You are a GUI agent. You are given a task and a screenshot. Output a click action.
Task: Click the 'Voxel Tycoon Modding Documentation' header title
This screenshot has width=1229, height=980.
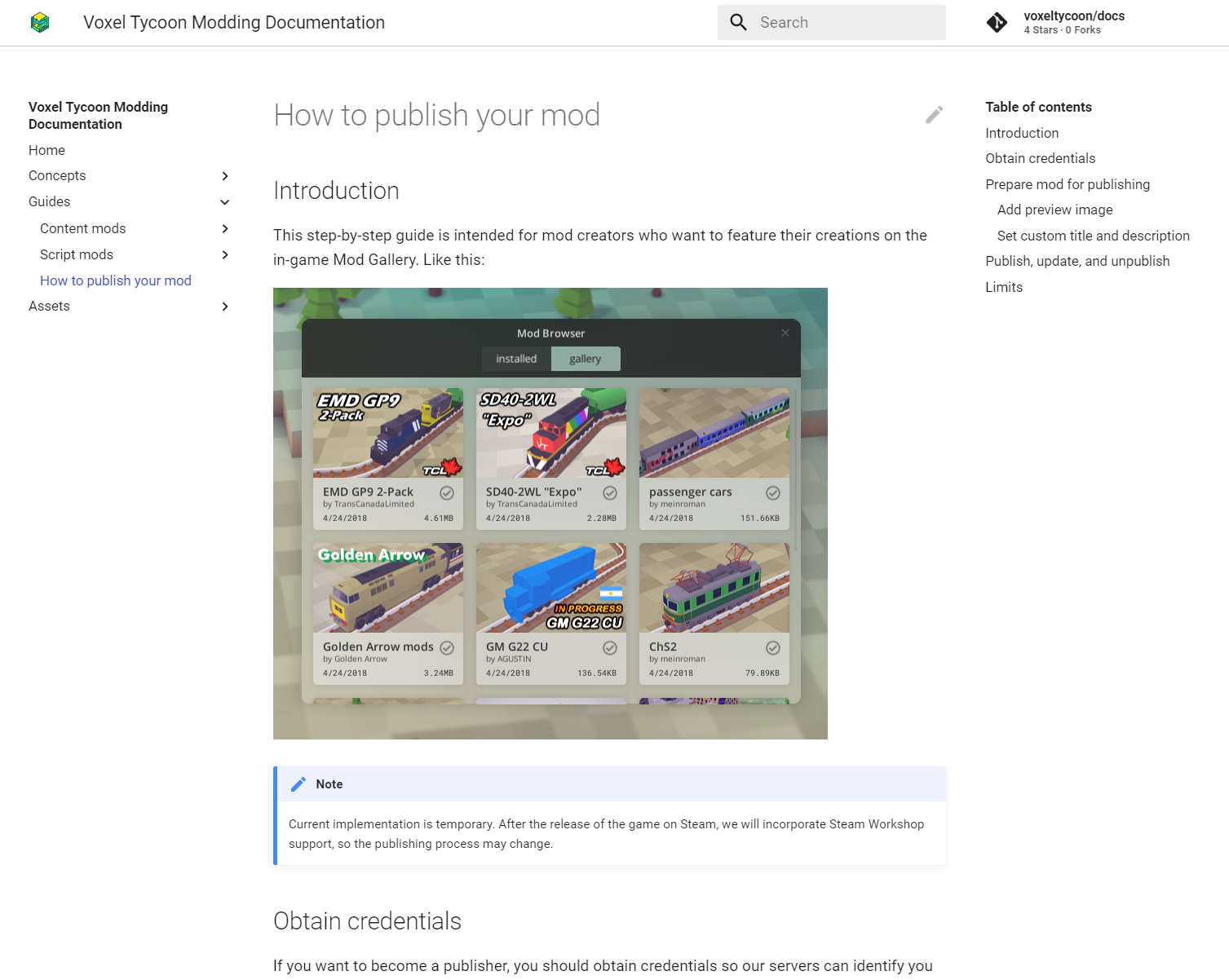tap(234, 23)
